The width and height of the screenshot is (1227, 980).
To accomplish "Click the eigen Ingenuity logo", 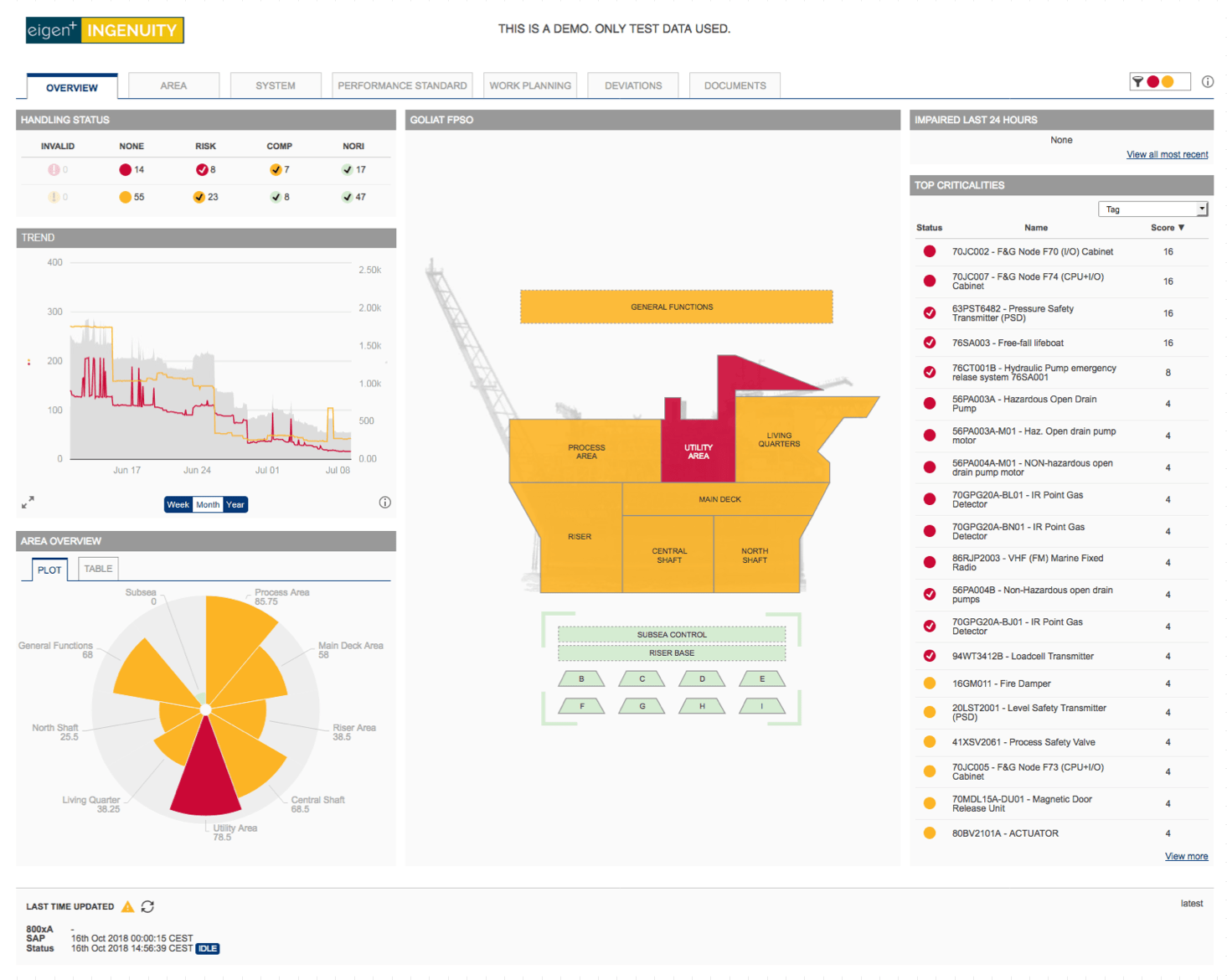I will (105, 30).
